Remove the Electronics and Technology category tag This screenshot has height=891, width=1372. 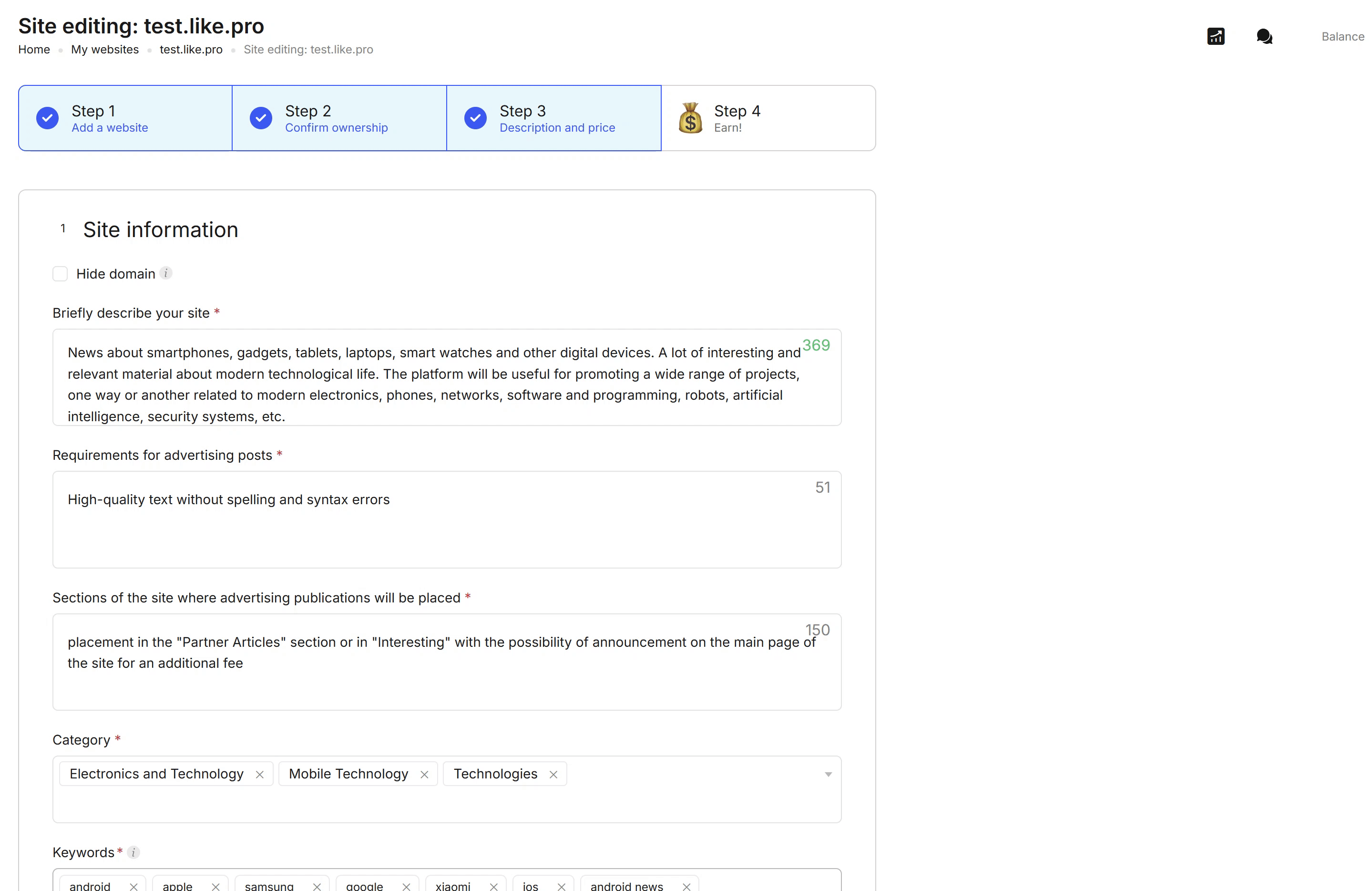[259, 775]
